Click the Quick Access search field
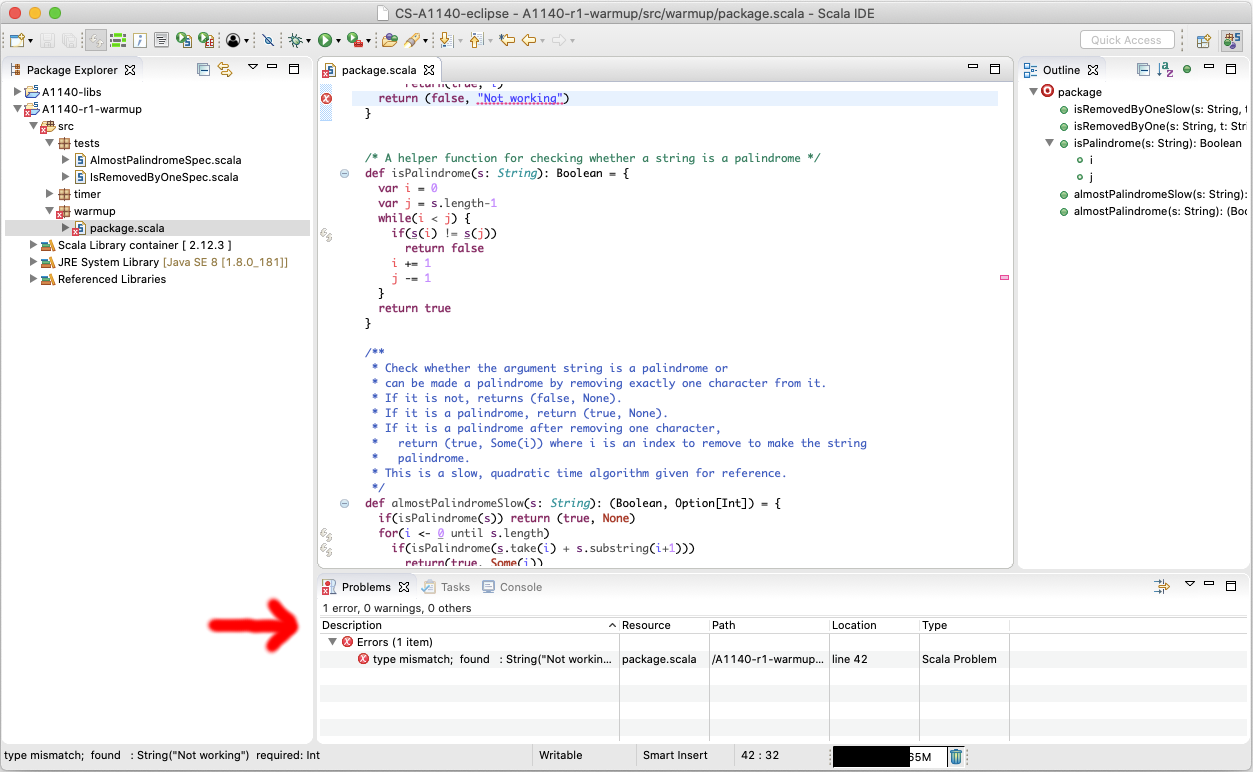The height and width of the screenshot is (772, 1253). click(1126, 40)
